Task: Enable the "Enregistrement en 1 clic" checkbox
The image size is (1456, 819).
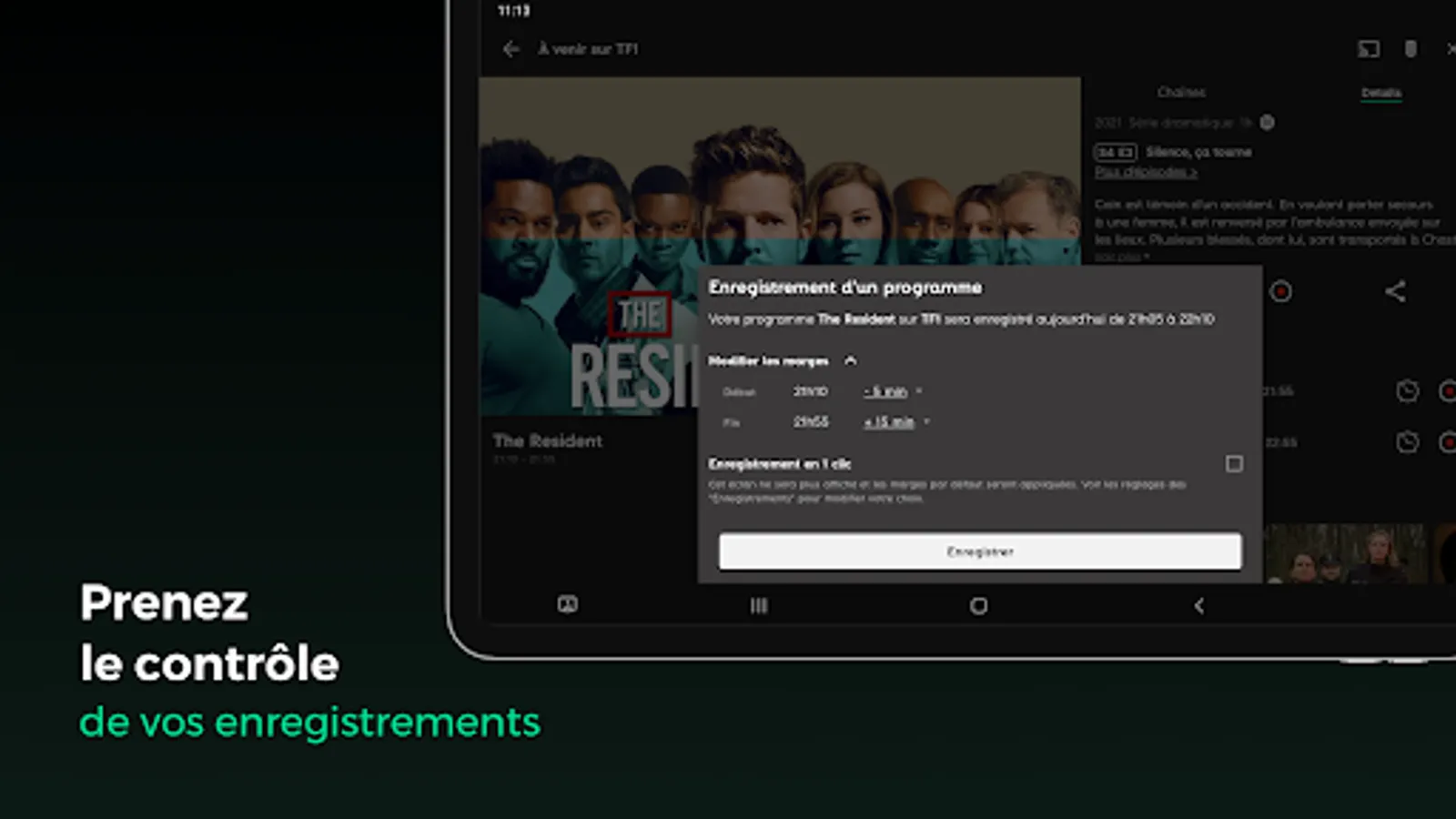Action: pos(1234,464)
